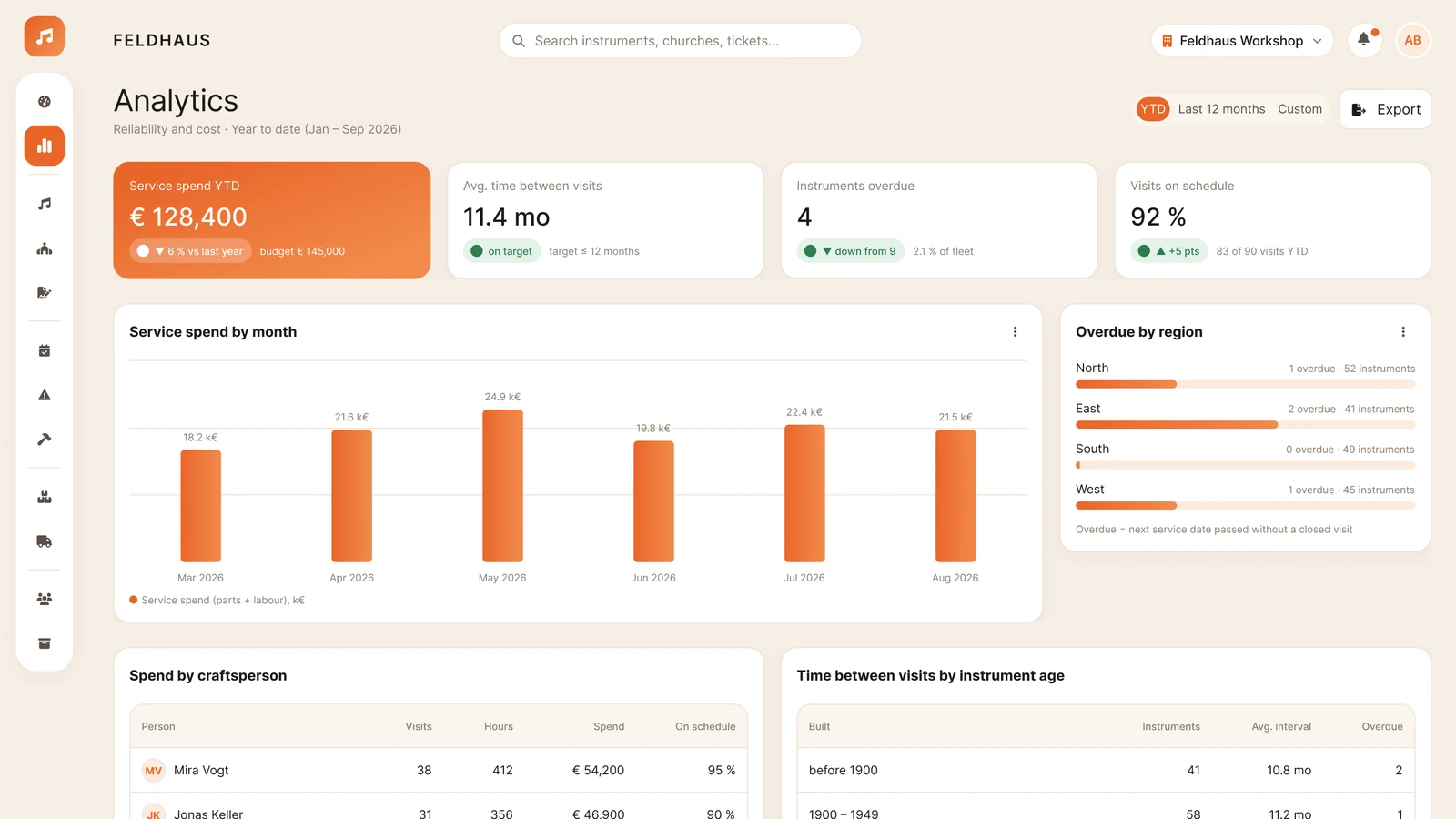The width and height of the screenshot is (1456, 819).
Task: Click the South region overdue progress bar
Action: pos(1245,465)
